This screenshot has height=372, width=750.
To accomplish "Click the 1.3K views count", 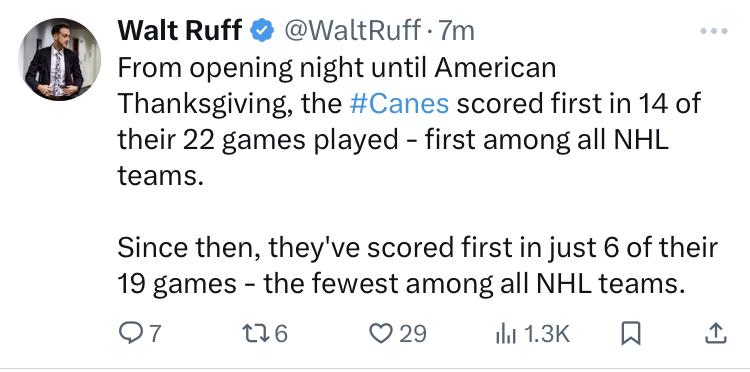I will click(x=547, y=334).
